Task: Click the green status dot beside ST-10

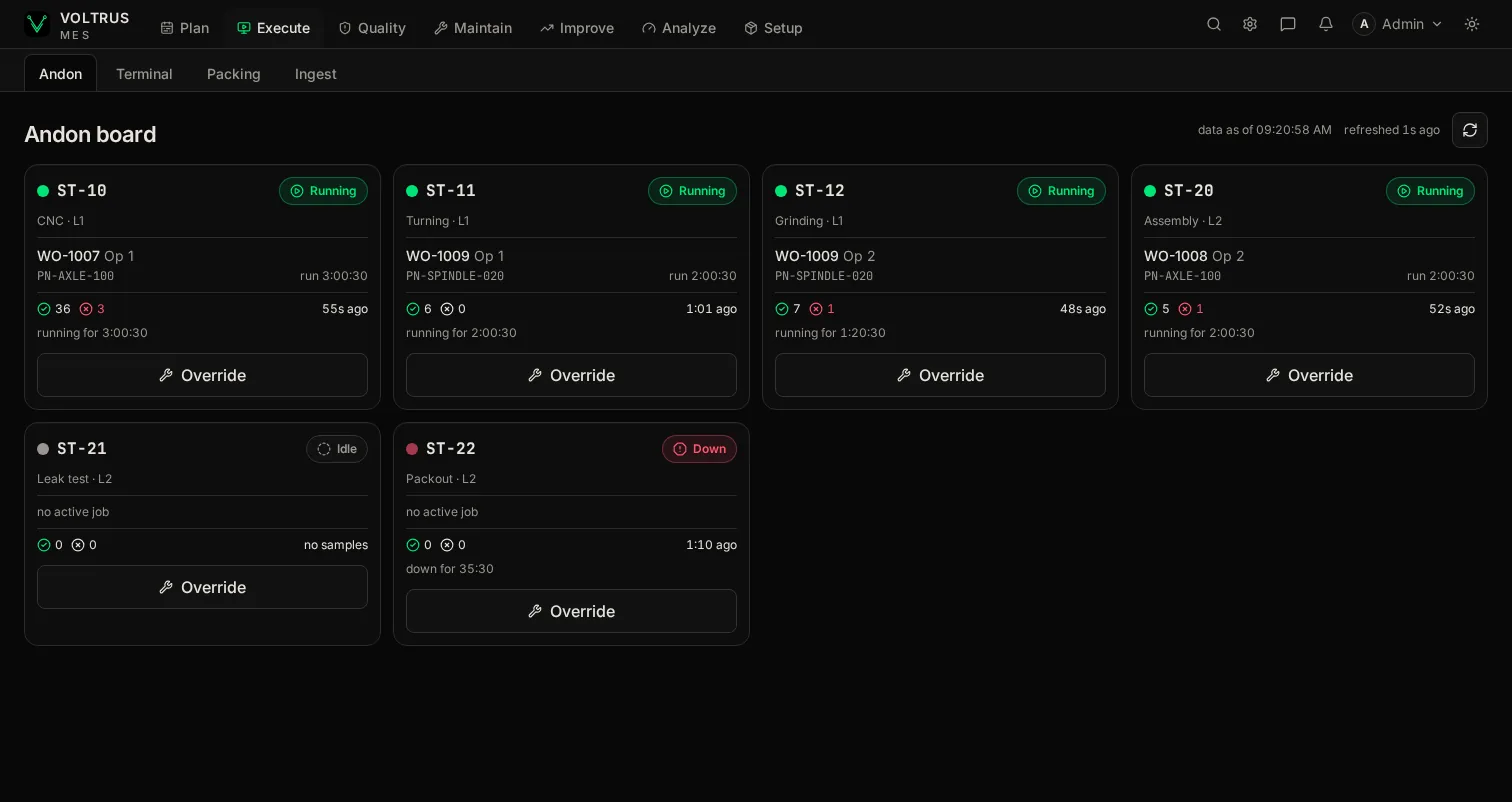Action: [x=43, y=191]
